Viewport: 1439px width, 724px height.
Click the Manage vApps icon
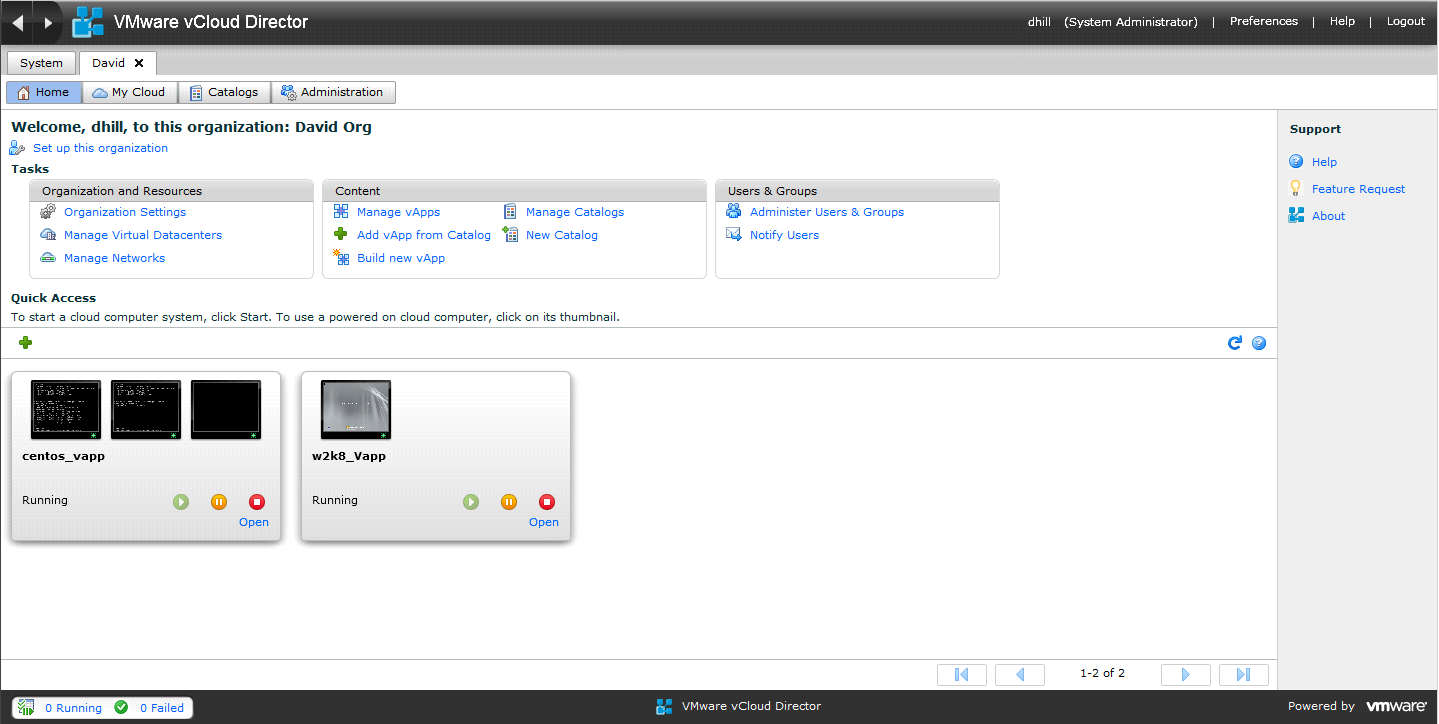click(341, 212)
